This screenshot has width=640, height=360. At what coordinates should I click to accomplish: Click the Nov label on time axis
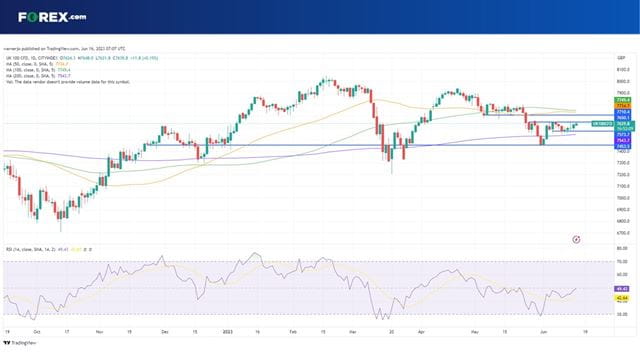click(x=99, y=332)
